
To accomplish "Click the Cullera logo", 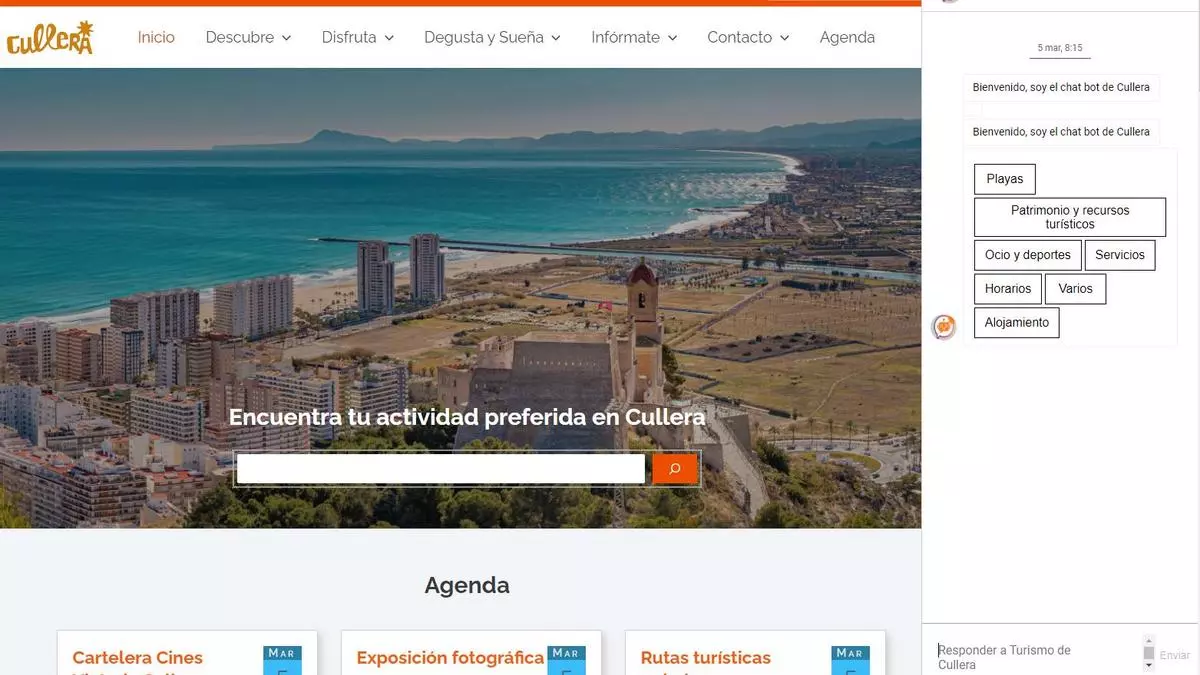I will [x=50, y=38].
